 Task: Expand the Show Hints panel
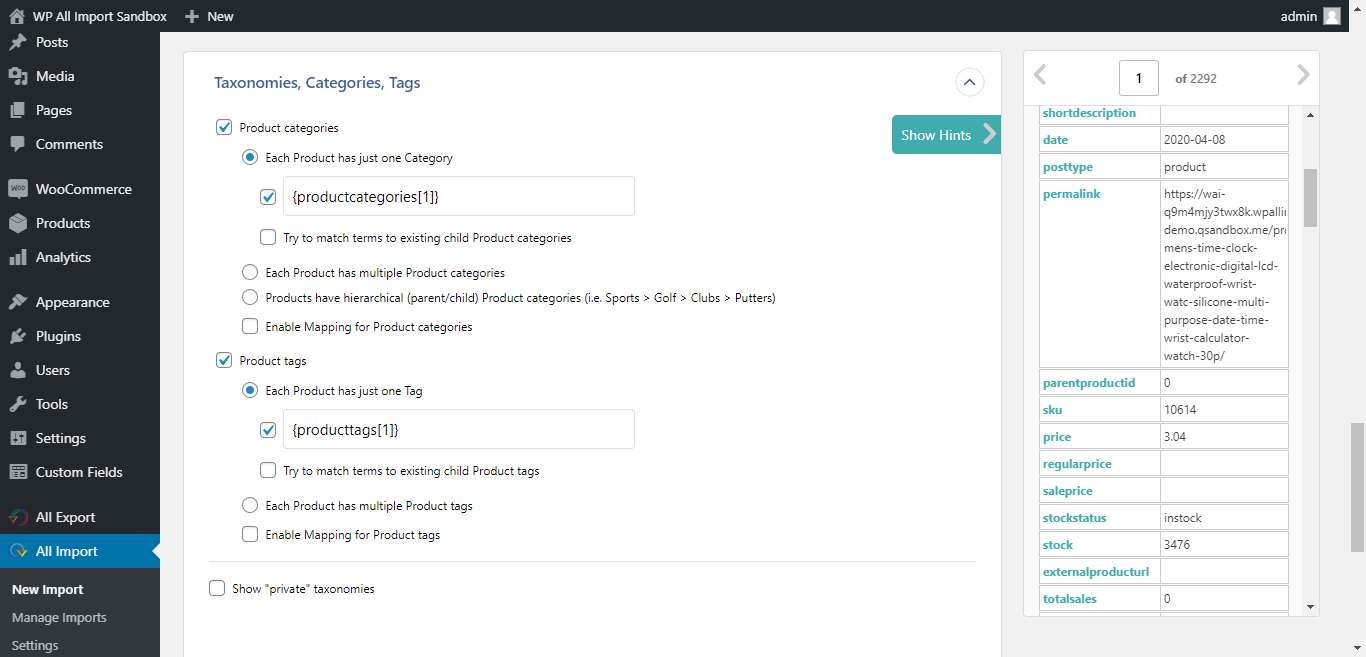click(946, 135)
